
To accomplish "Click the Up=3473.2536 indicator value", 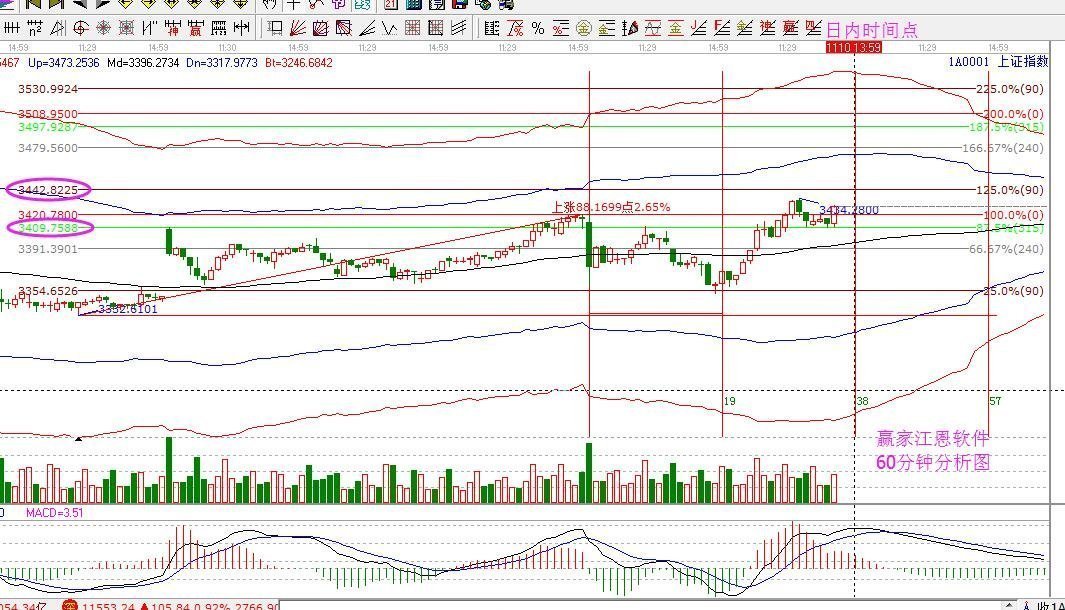I will (x=64, y=62).
